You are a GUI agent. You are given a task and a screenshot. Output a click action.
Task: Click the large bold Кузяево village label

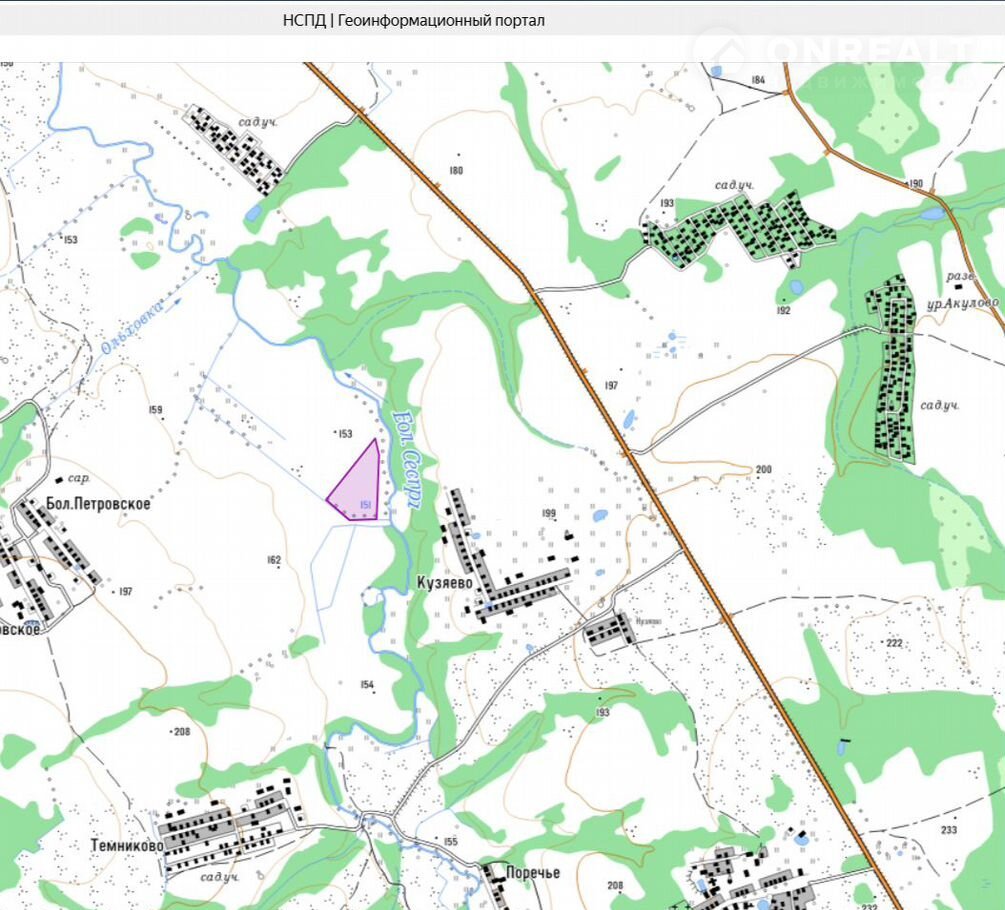click(x=444, y=582)
